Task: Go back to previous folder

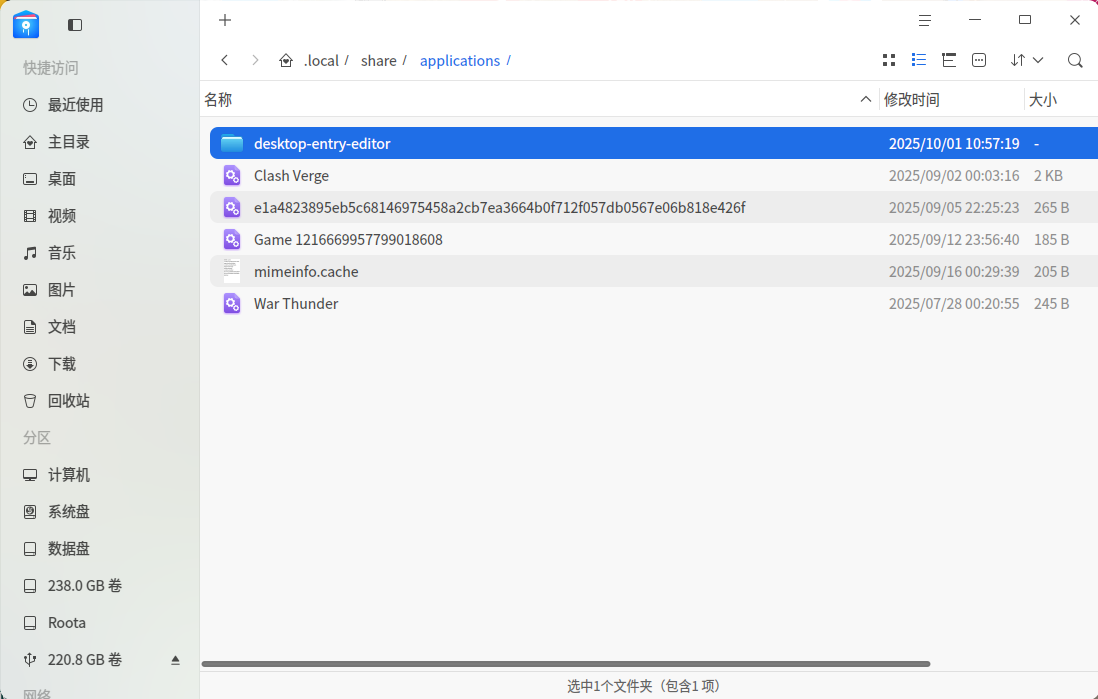Action: click(225, 60)
